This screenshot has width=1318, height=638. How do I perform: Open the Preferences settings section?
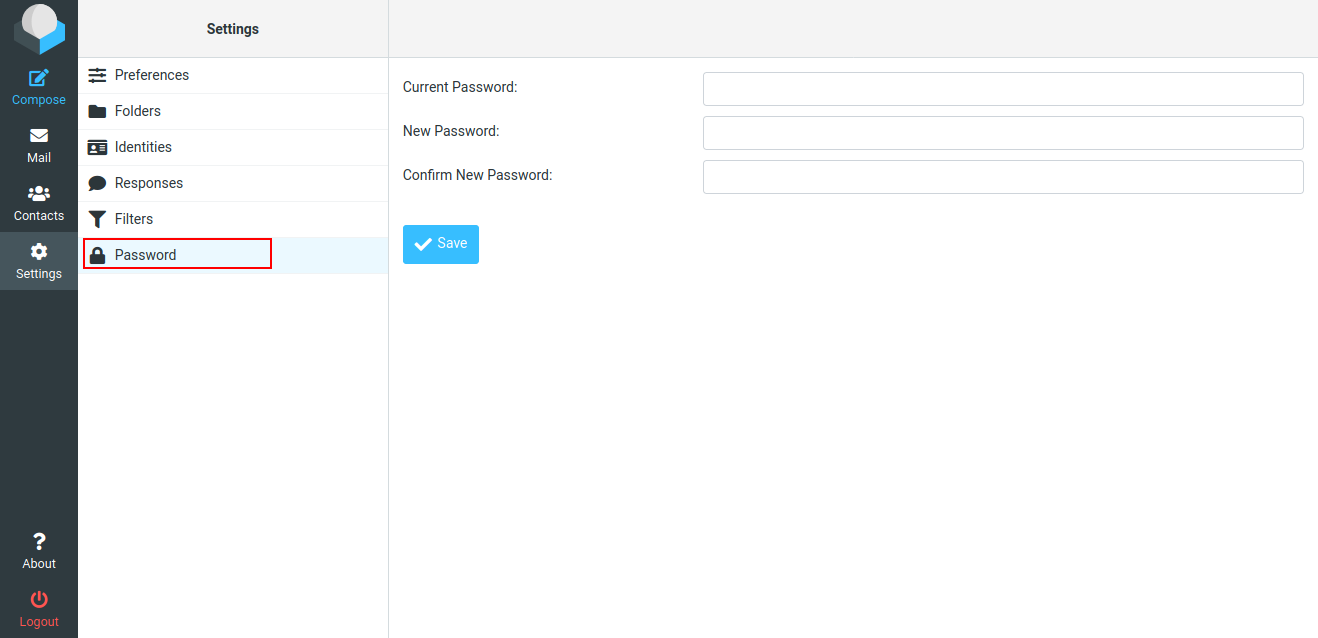pos(233,75)
